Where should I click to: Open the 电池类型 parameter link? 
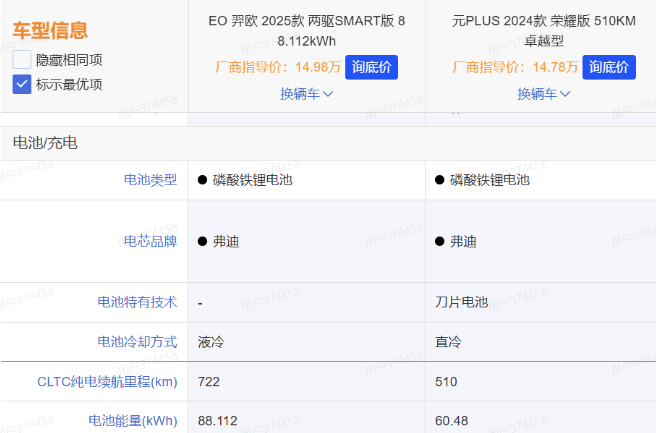150,180
